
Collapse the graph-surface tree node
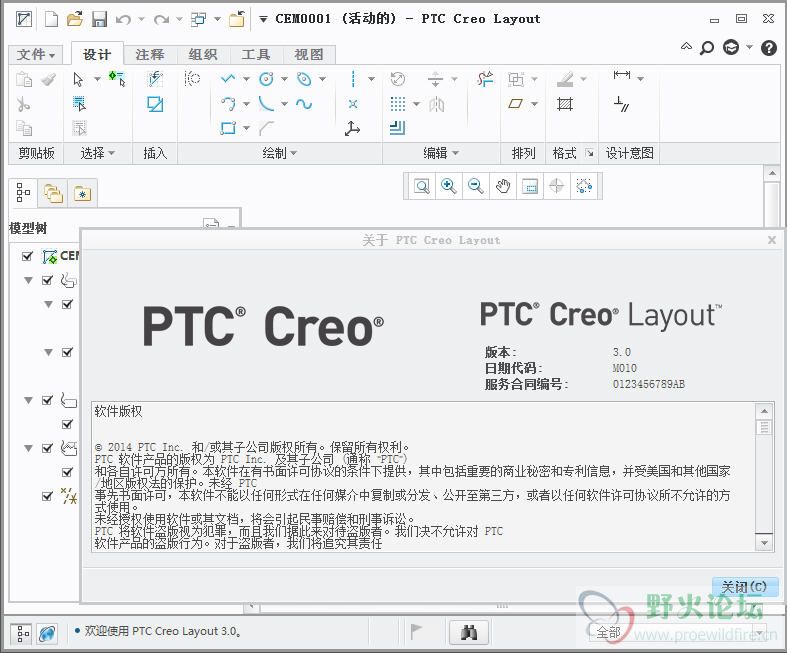click(29, 448)
